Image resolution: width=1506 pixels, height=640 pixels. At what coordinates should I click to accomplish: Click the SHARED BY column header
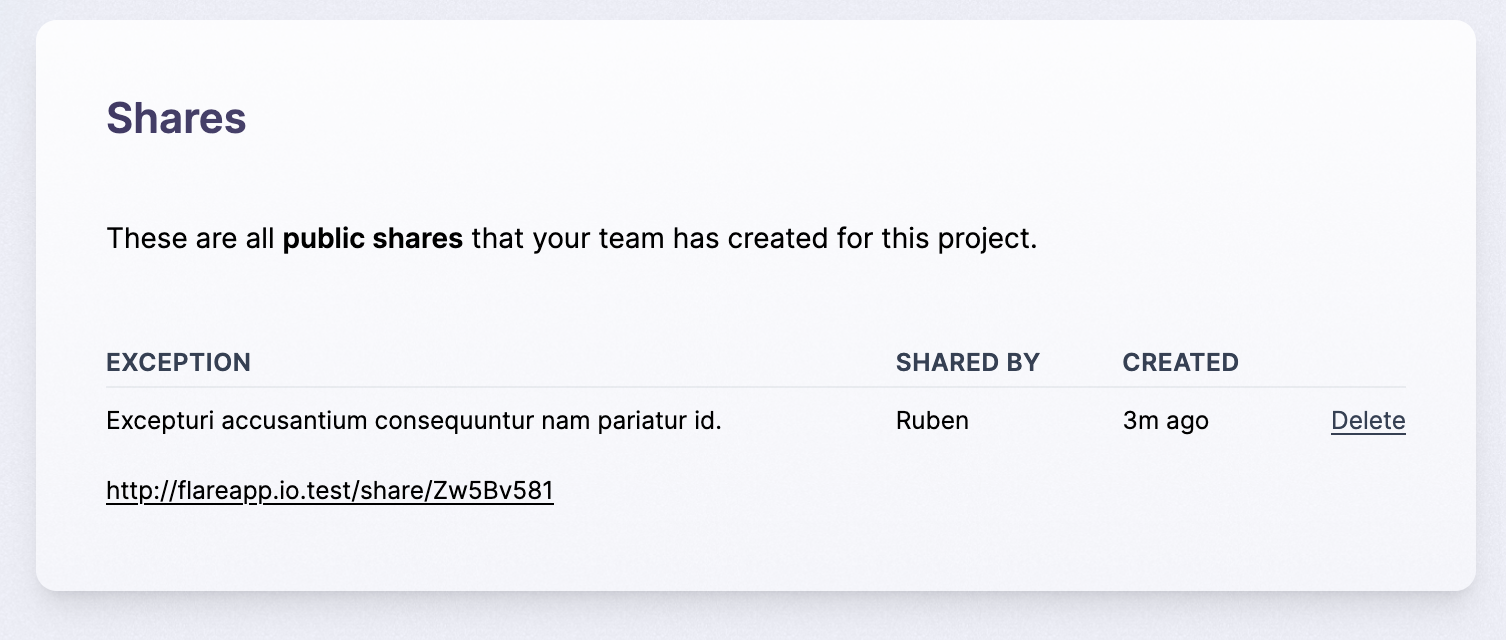[967, 362]
